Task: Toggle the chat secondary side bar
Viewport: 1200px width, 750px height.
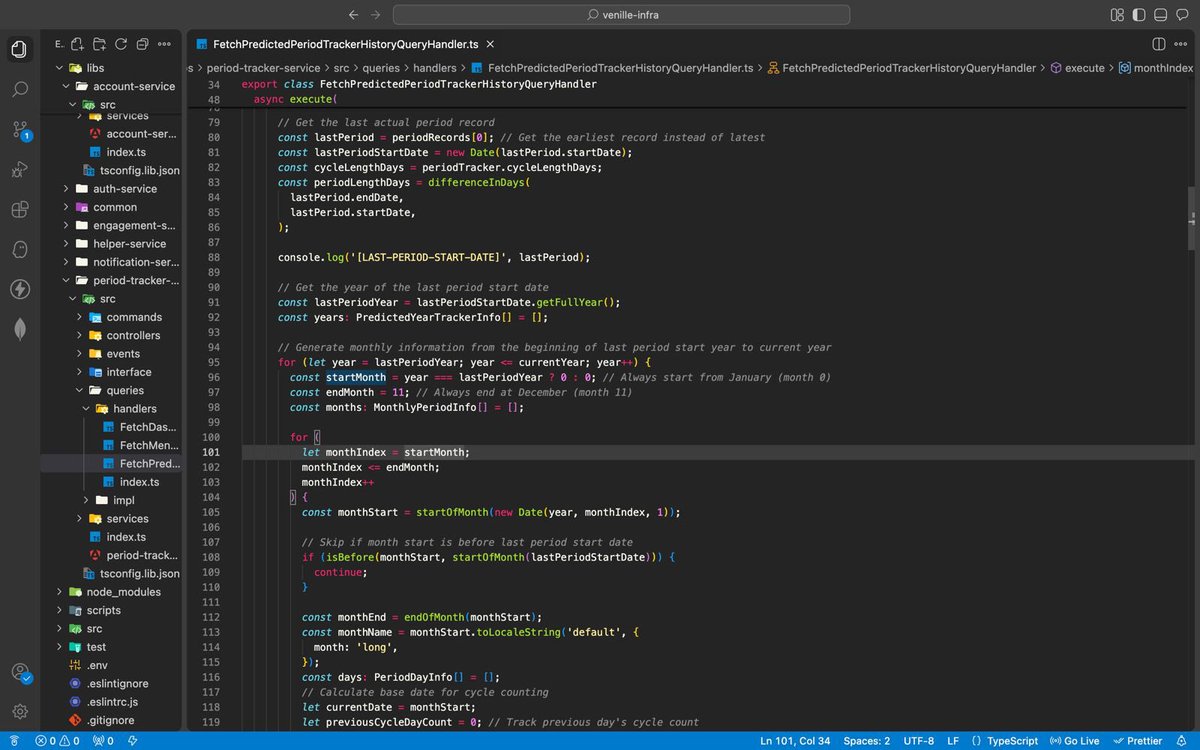Action: click(1183, 15)
